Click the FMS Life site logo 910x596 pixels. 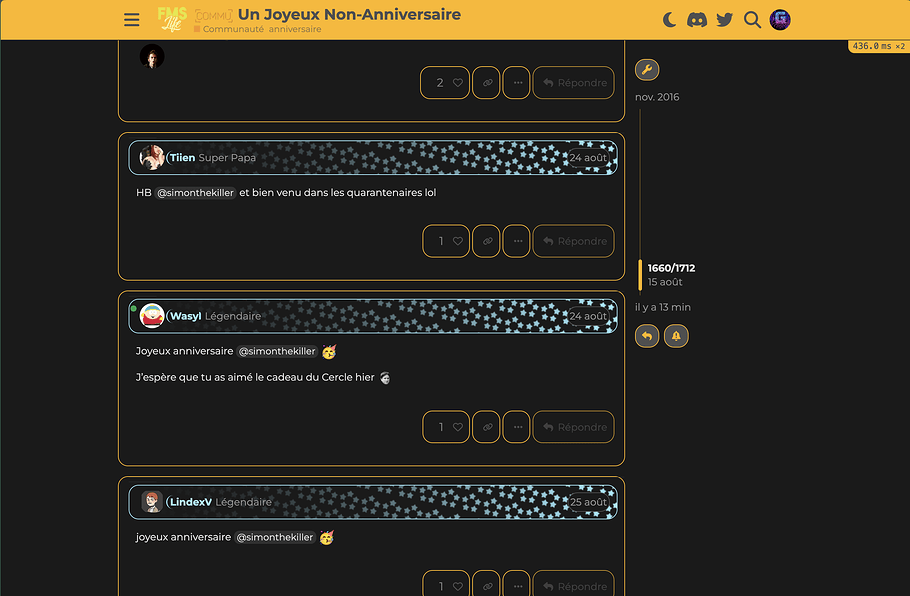click(x=172, y=19)
